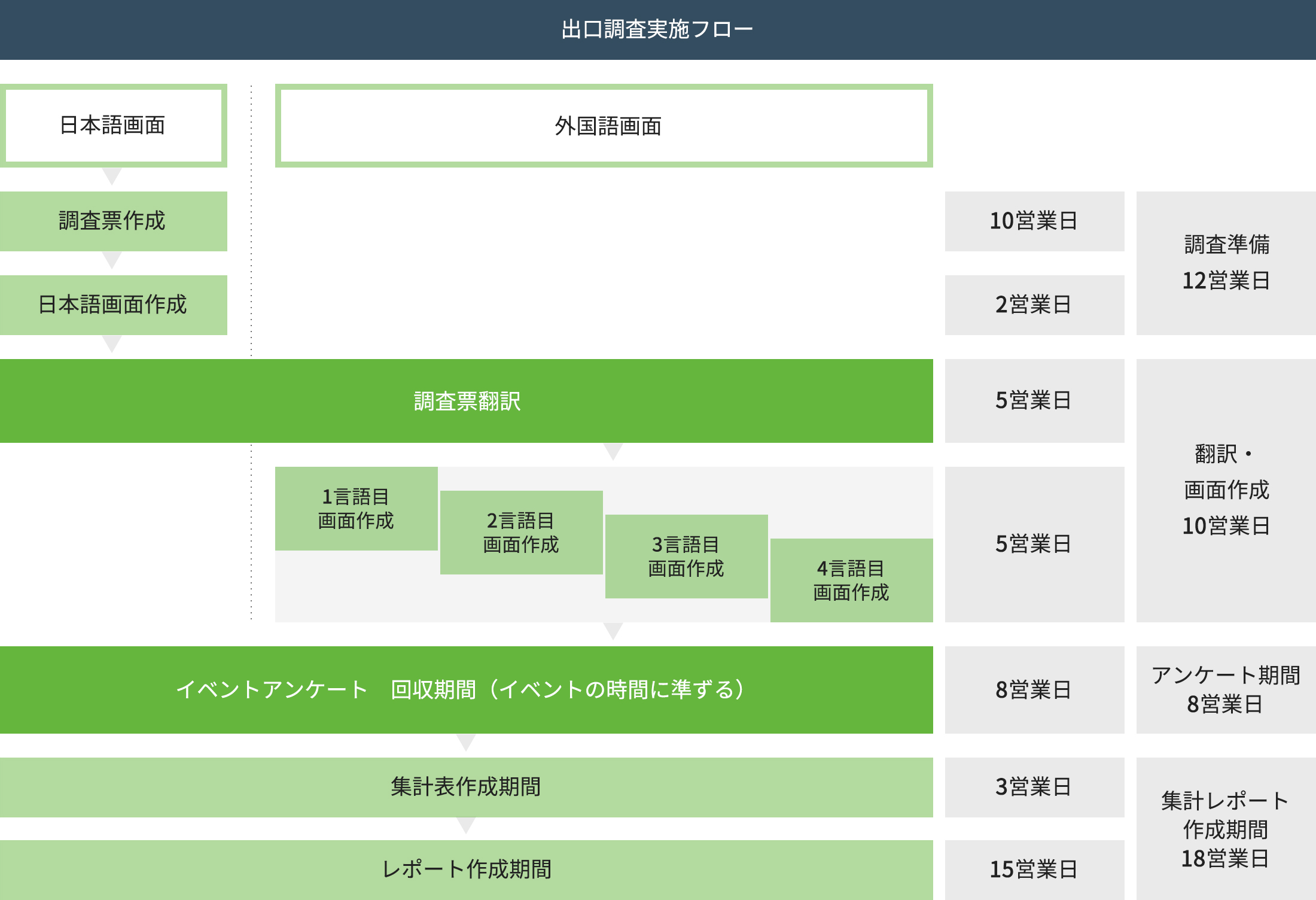Select the 日本語画面 header box
1316x900 pixels.
click(114, 123)
